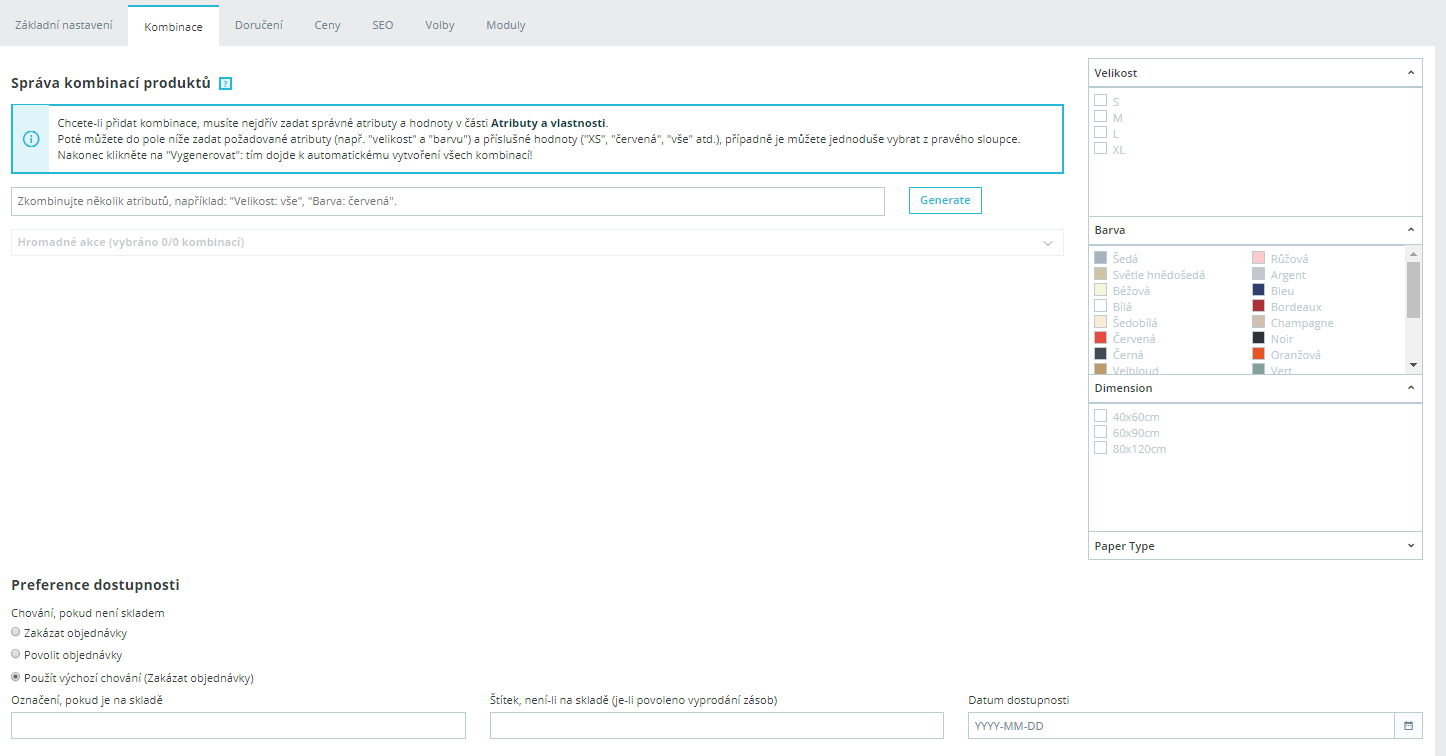Collapse the Barva attribute section
This screenshot has width=1446, height=756.
click(1410, 230)
